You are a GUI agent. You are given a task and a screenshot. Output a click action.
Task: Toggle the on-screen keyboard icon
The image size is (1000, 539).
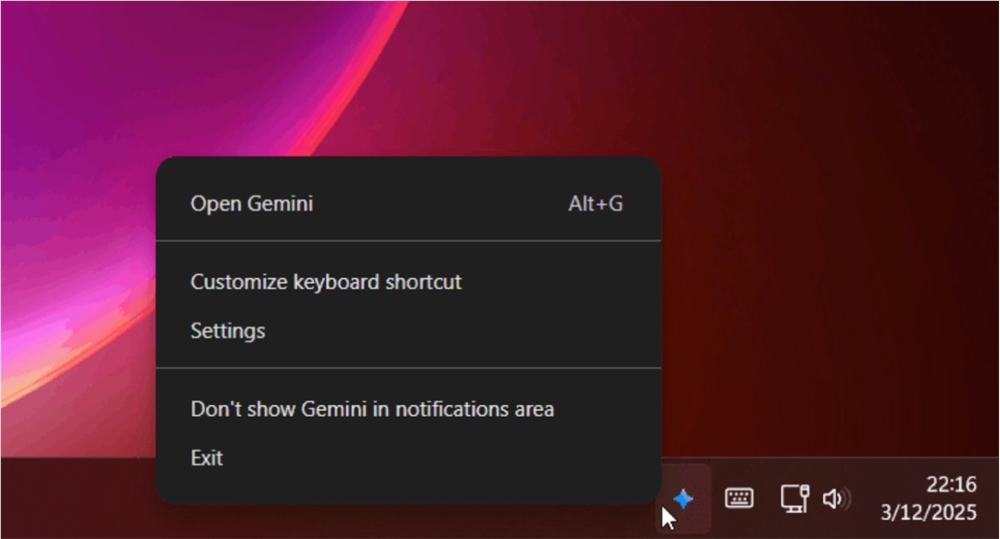point(739,498)
